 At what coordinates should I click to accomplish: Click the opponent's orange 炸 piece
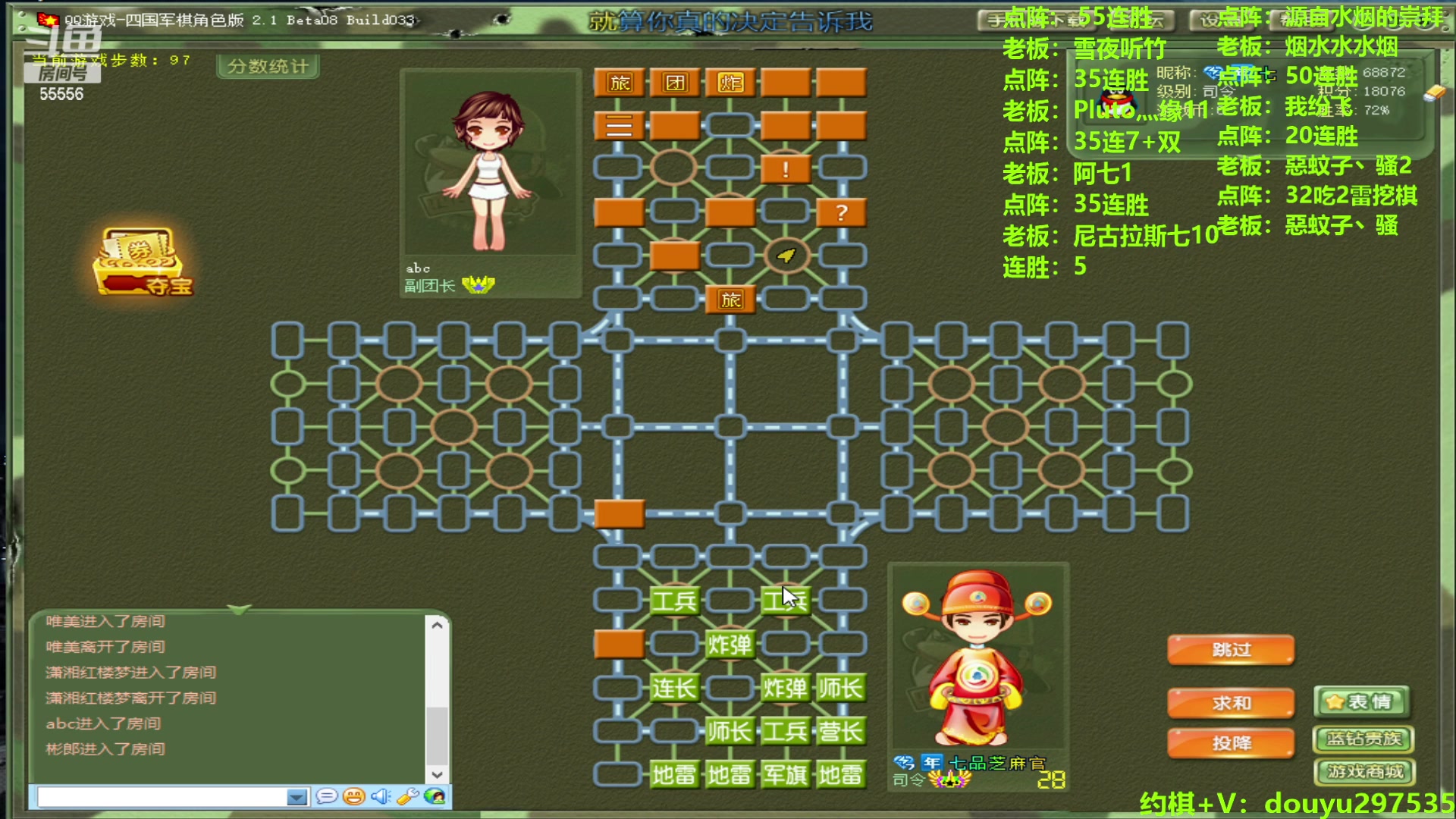click(x=730, y=83)
